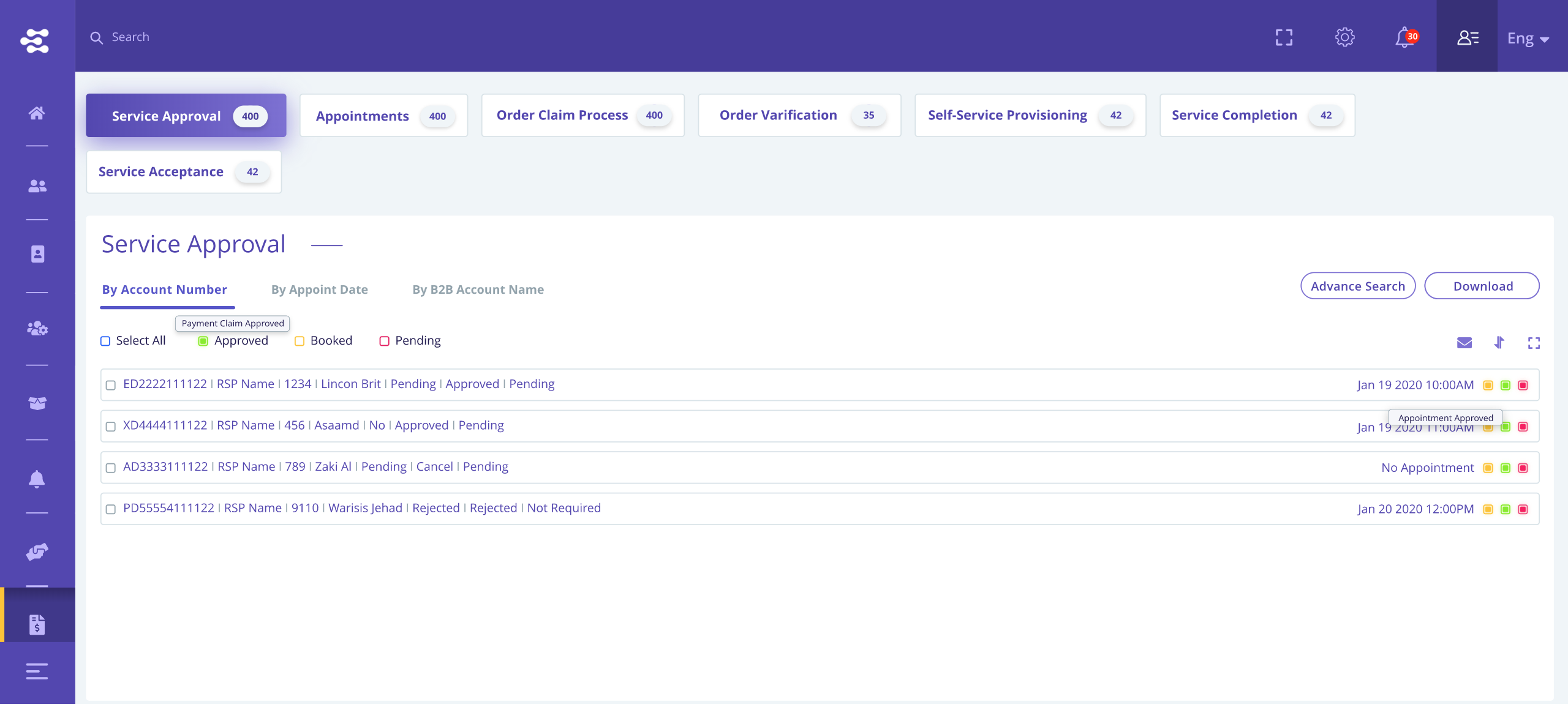Toggle the Booked filter checkbox
Screen dimensions: 1568x710
[x=300, y=342]
